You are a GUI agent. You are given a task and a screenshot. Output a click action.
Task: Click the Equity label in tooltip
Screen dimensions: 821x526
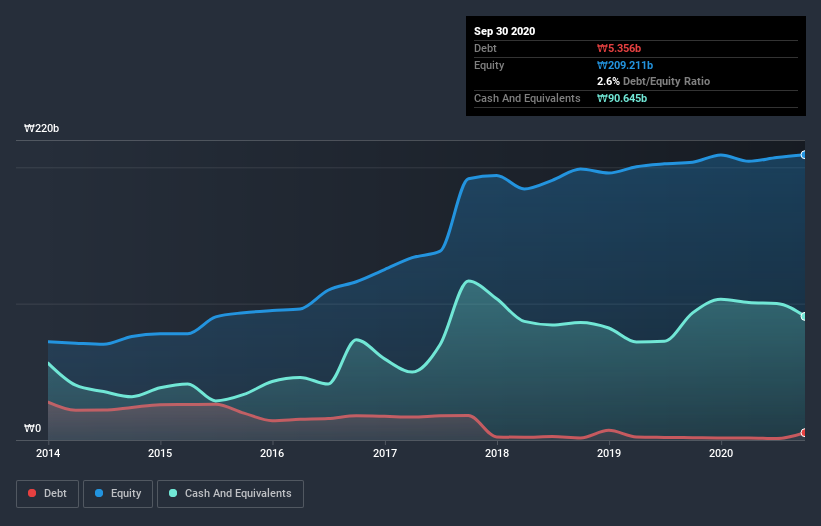(x=489, y=65)
